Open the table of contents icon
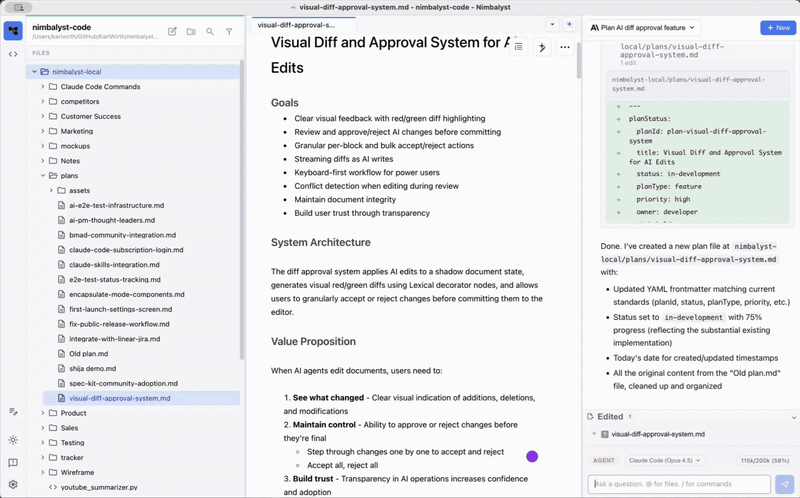This screenshot has width=800, height=498. 518,47
